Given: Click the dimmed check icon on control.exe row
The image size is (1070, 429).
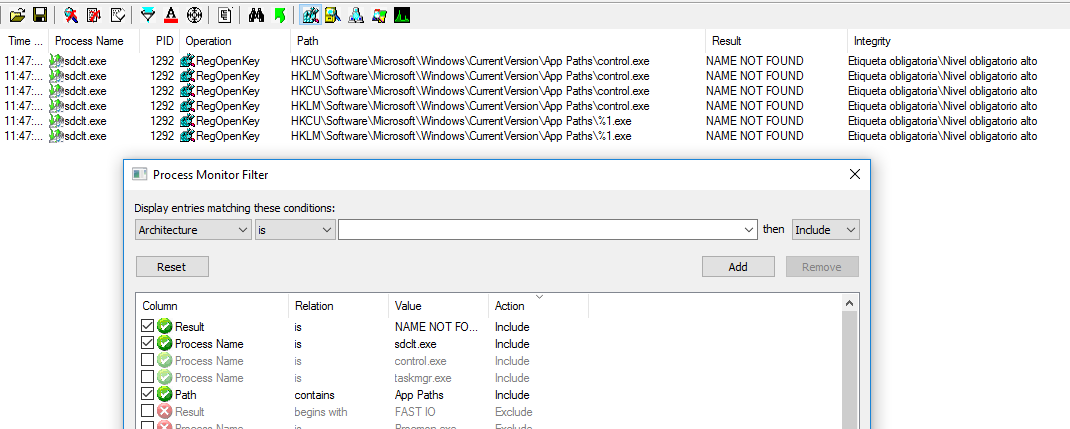Looking at the screenshot, I should [164, 361].
